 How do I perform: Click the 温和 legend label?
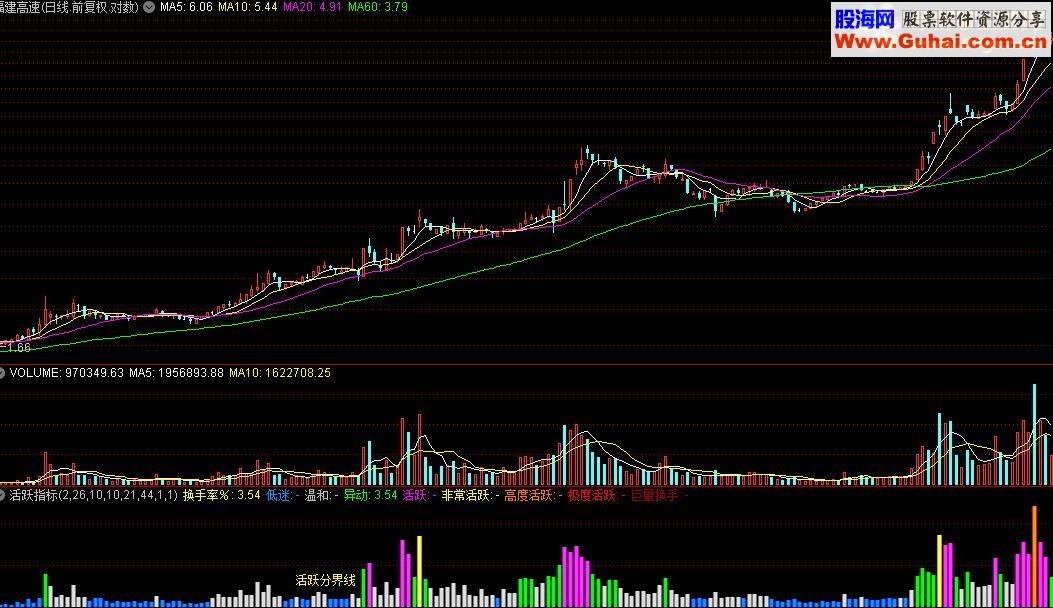322,496
